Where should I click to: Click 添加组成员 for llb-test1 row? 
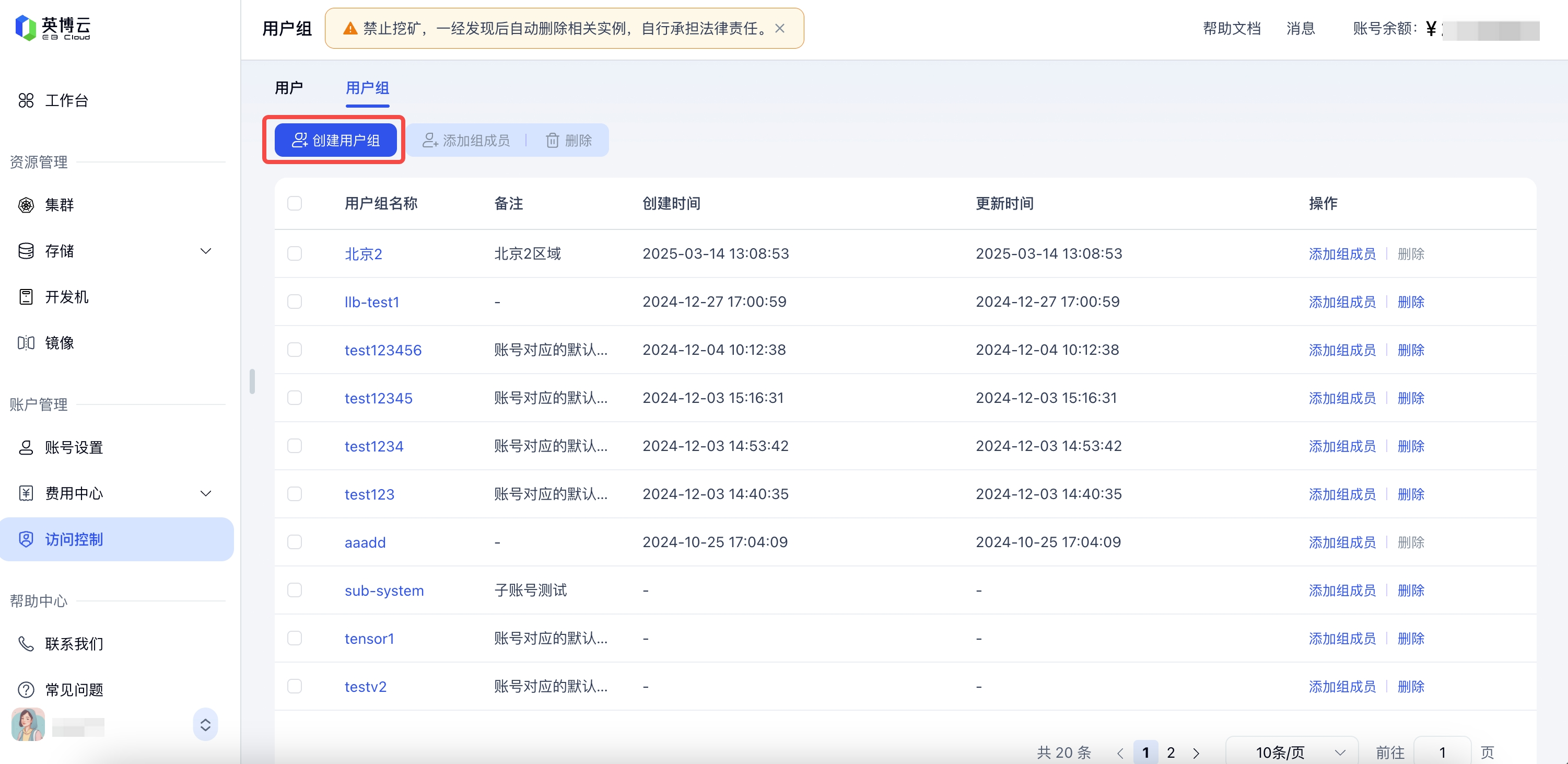pyautogui.click(x=1342, y=302)
